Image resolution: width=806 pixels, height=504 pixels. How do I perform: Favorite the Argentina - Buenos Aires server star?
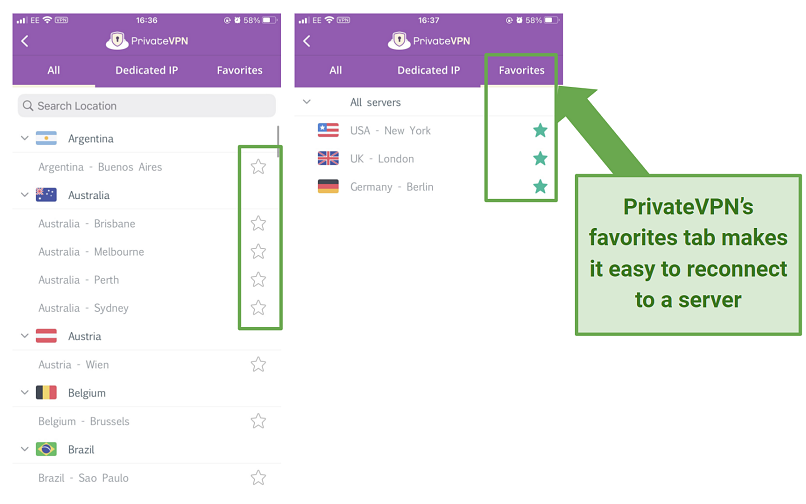(258, 167)
